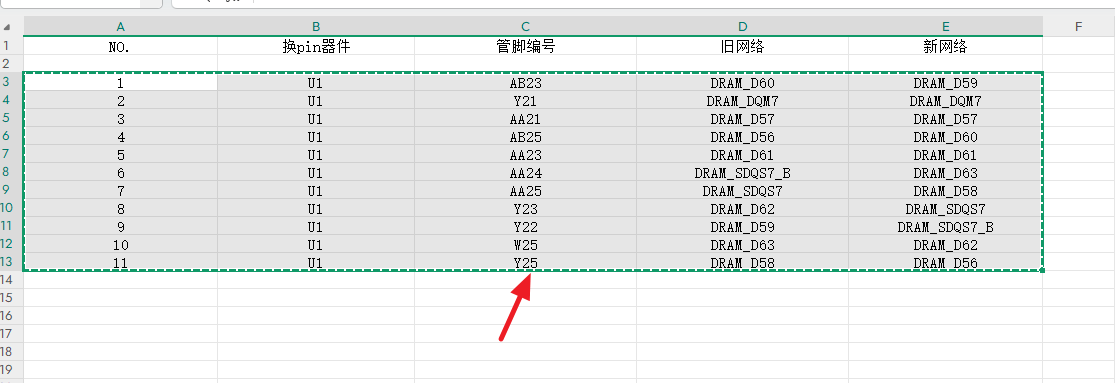Select pin cell AA24
The width and height of the screenshot is (1115, 383).
pos(526,173)
